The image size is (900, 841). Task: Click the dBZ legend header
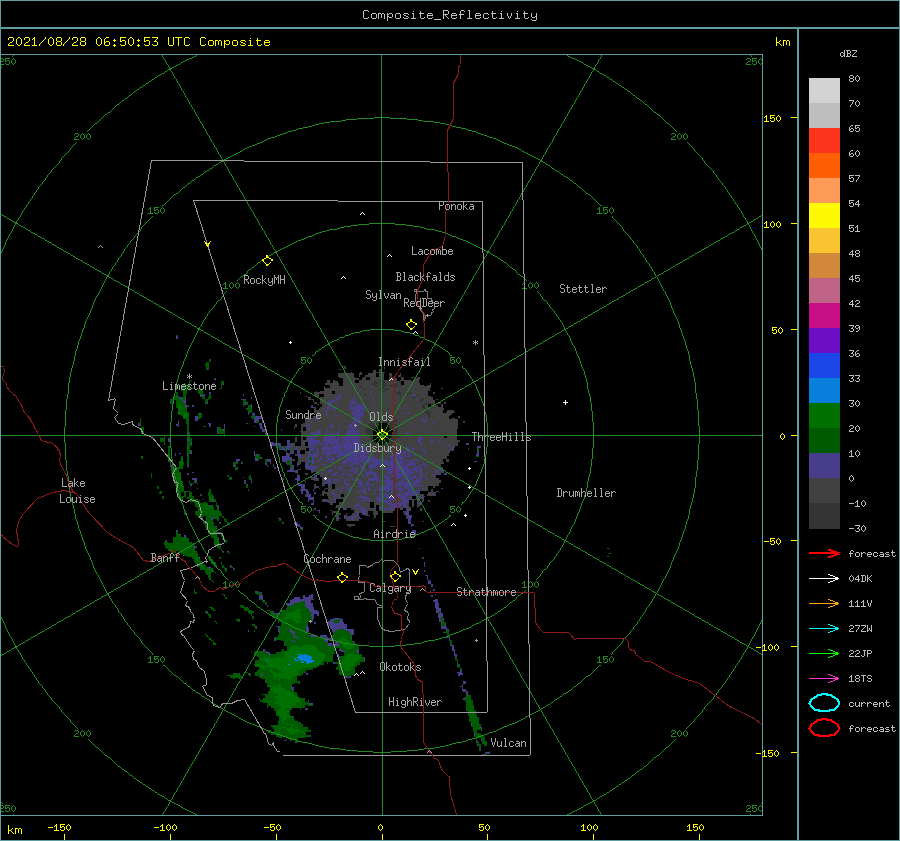[x=848, y=54]
